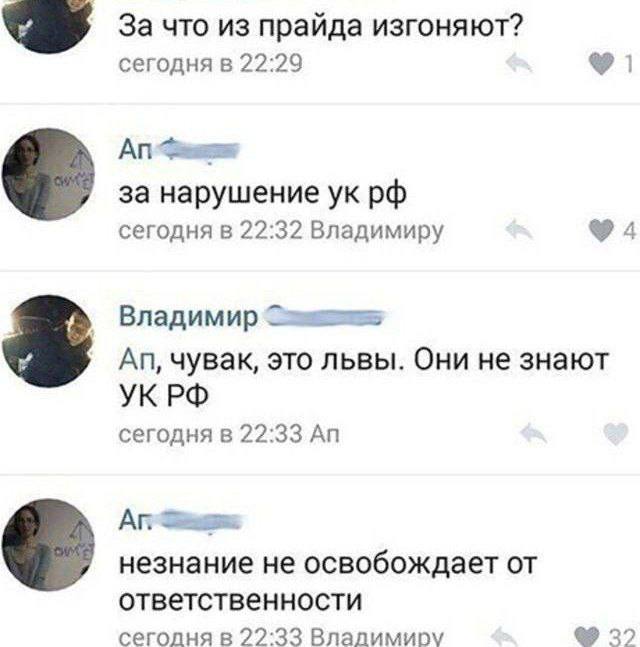This screenshot has width=640, height=647.
Task: Open 'Владимиру' reply reference at 22:32
Action: [377, 231]
